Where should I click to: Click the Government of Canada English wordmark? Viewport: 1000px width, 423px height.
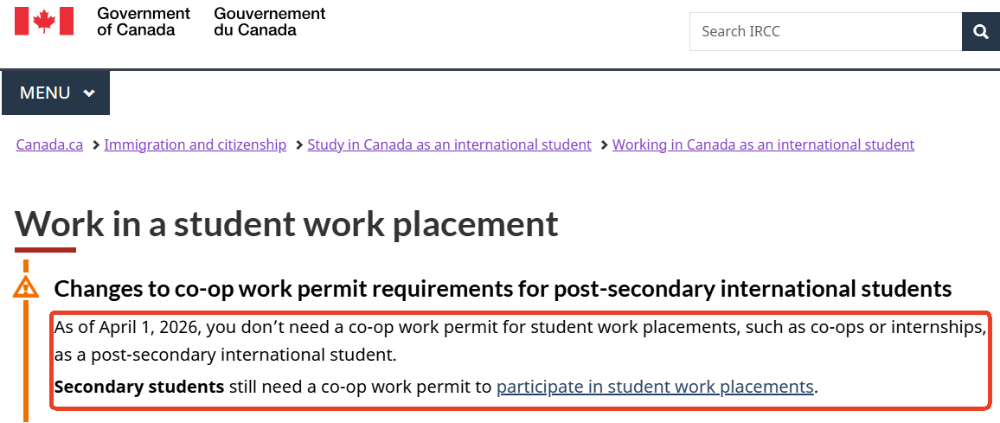click(x=143, y=21)
